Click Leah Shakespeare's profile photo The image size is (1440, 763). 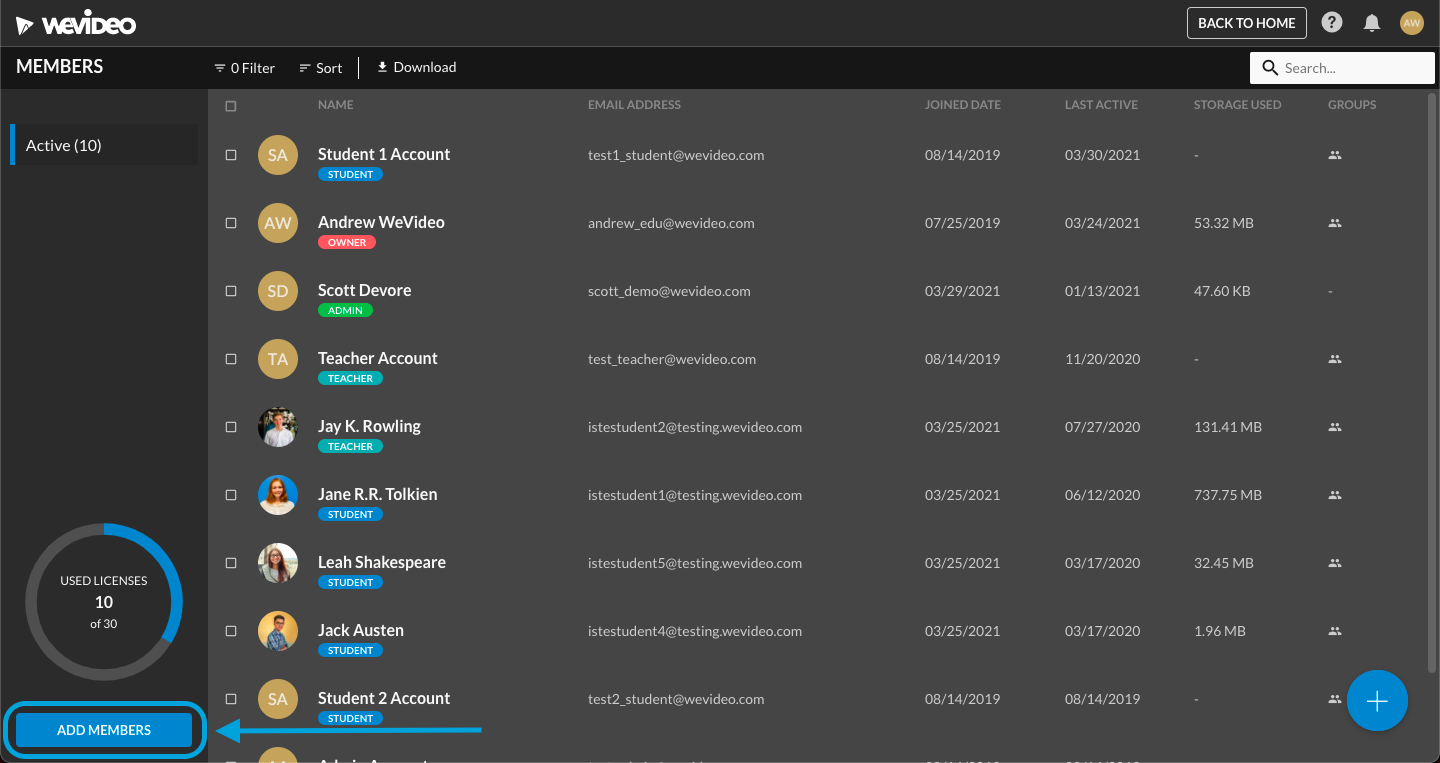coord(278,563)
